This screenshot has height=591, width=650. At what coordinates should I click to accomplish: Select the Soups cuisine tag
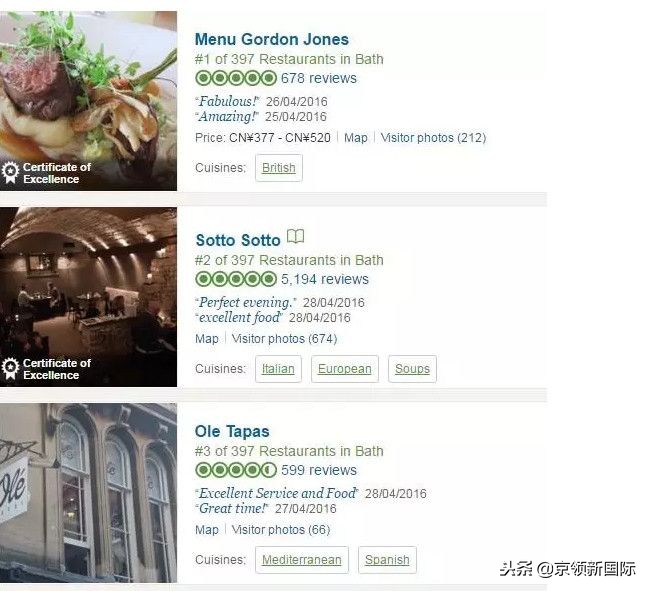[x=412, y=369]
